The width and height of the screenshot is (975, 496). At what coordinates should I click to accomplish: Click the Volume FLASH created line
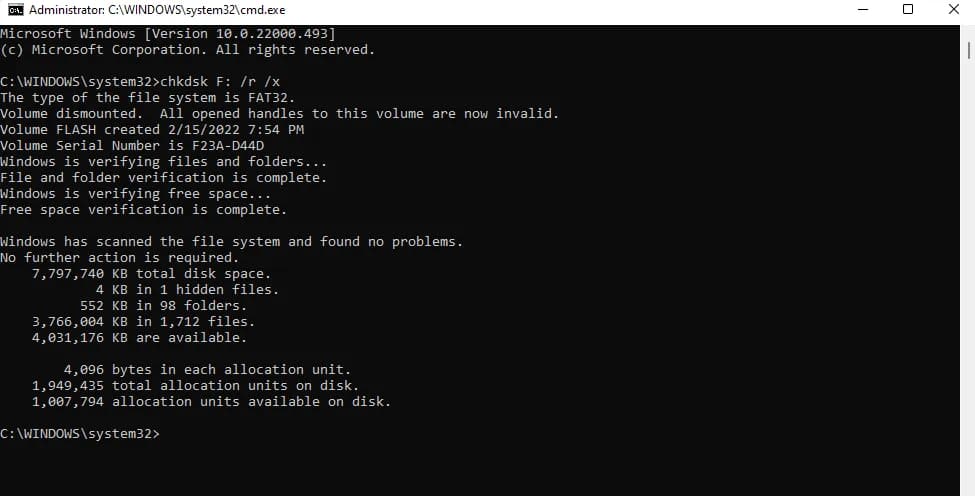tap(152, 129)
